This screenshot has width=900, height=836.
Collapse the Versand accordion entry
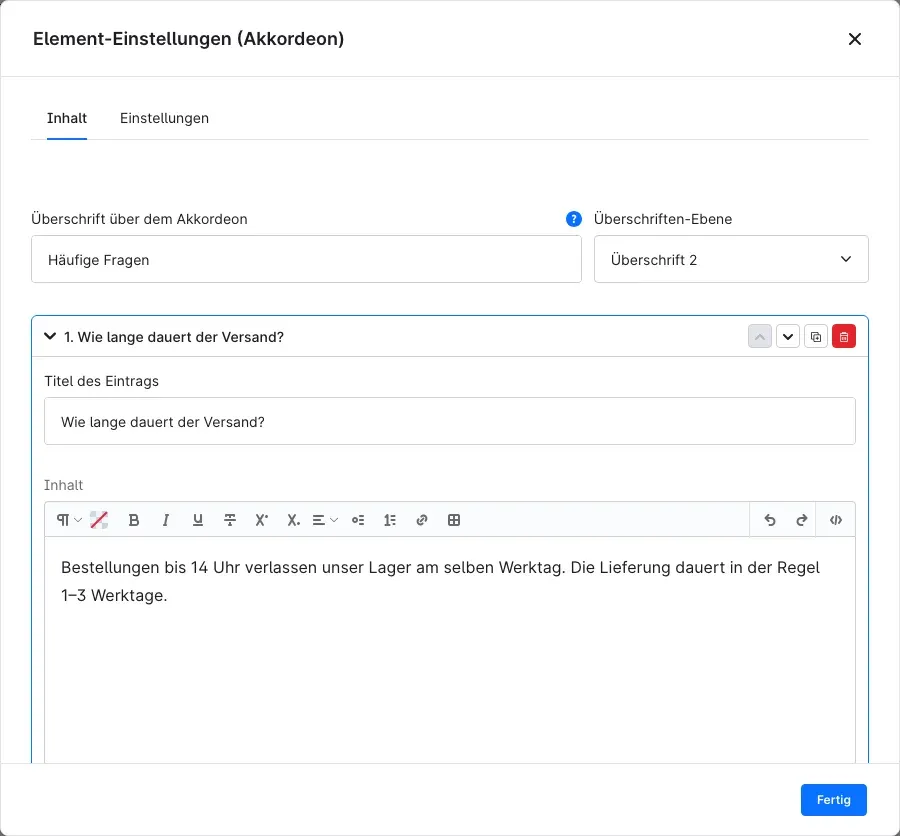pos(50,336)
